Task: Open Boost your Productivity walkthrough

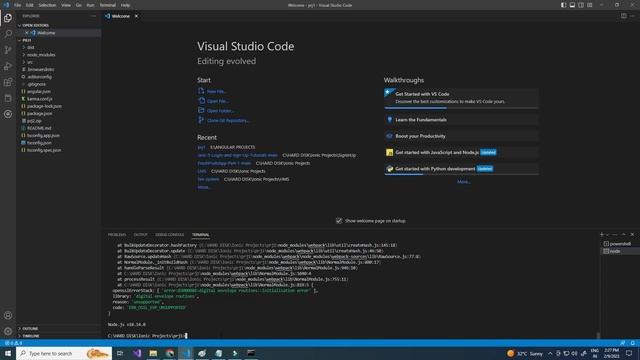Action: click(x=461, y=136)
